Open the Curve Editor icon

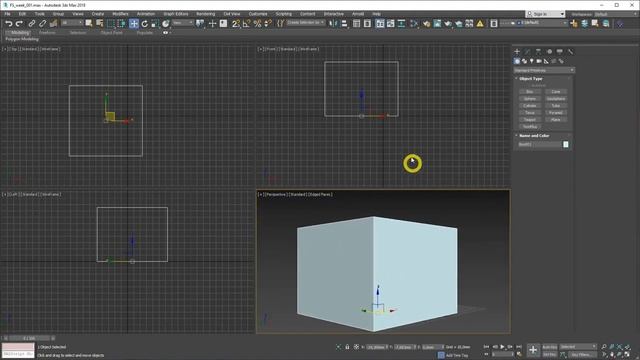391,24
